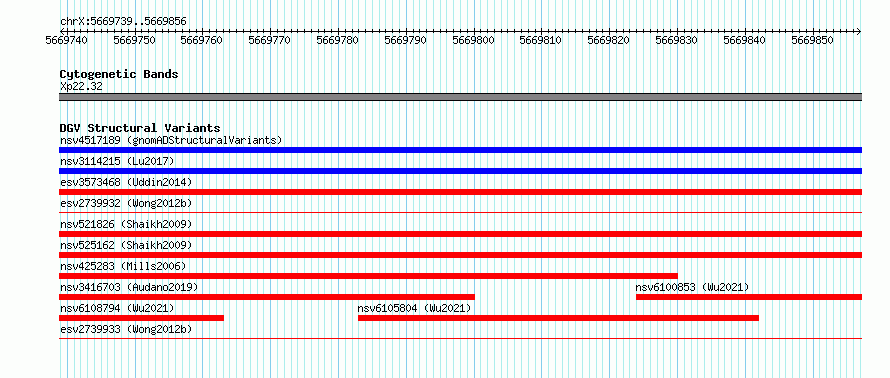
Task: Click the 5669740 ruler position label
Action: 67,40
